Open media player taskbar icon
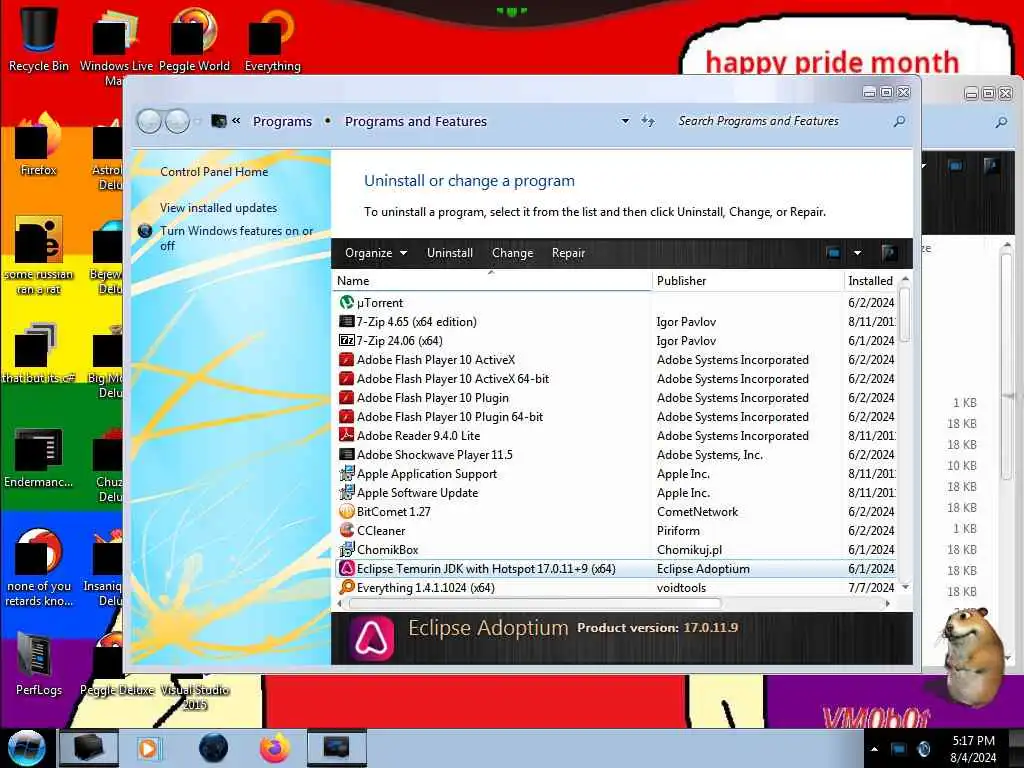The image size is (1024, 768). [x=148, y=748]
